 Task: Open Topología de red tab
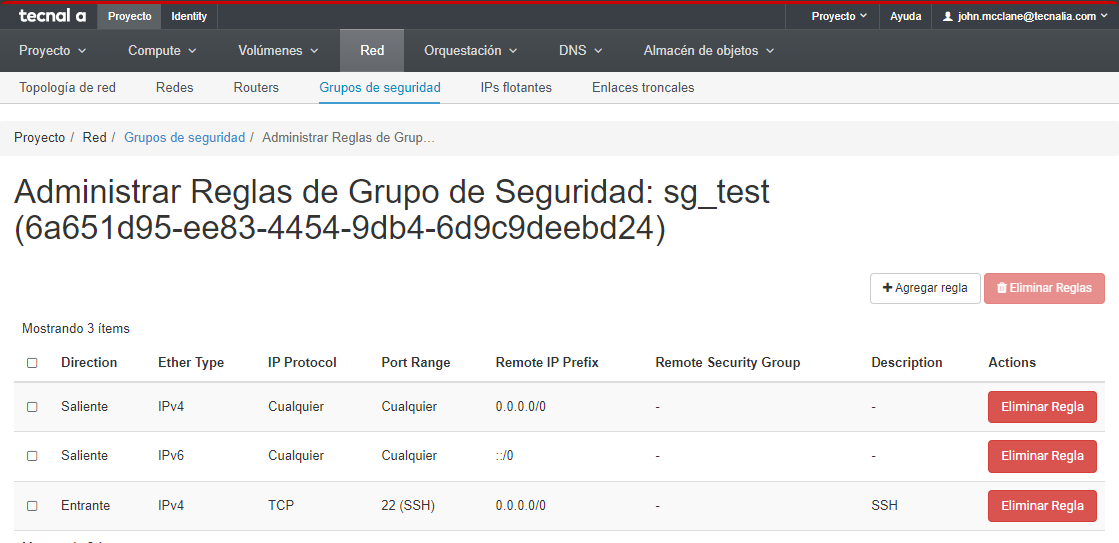(67, 87)
